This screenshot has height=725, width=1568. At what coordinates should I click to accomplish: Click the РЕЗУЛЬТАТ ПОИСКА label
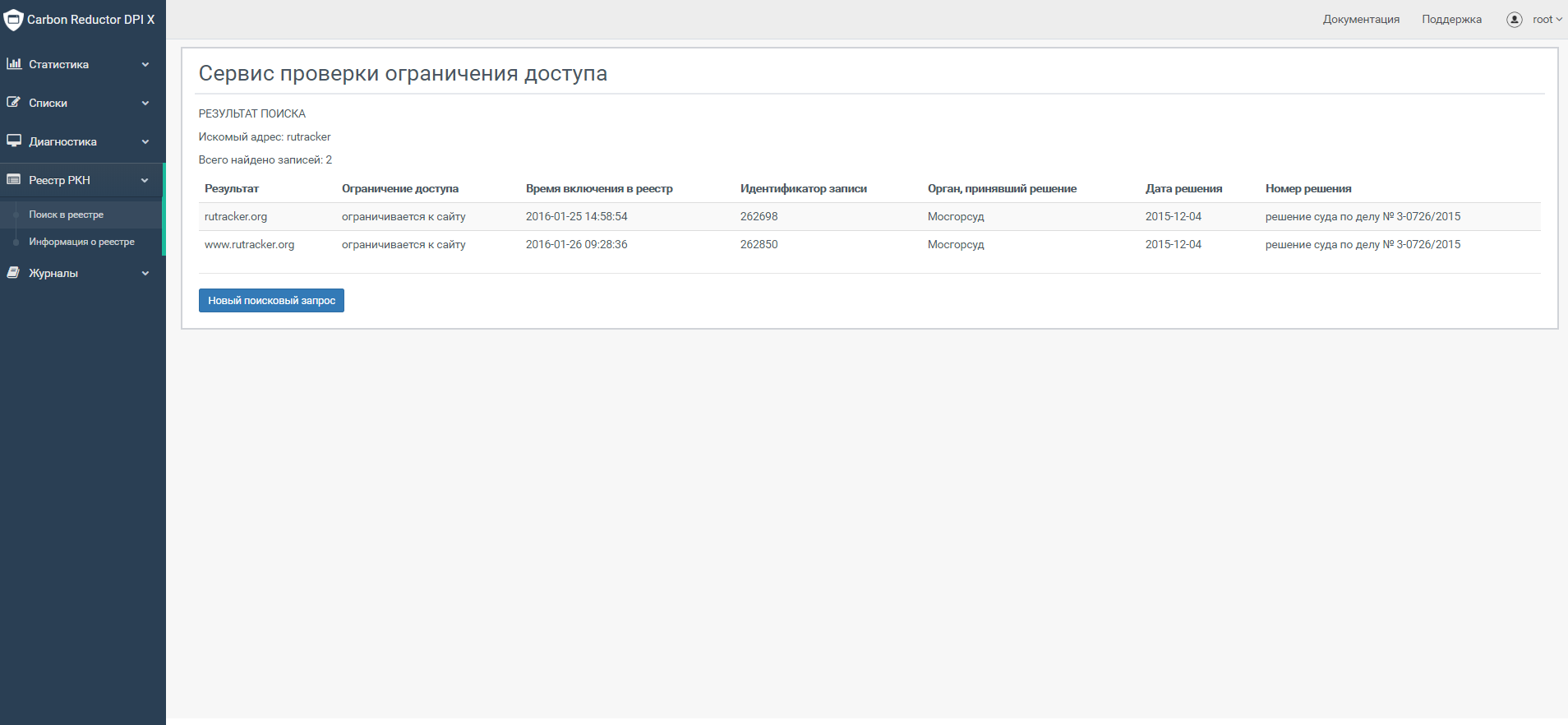pos(252,113)
